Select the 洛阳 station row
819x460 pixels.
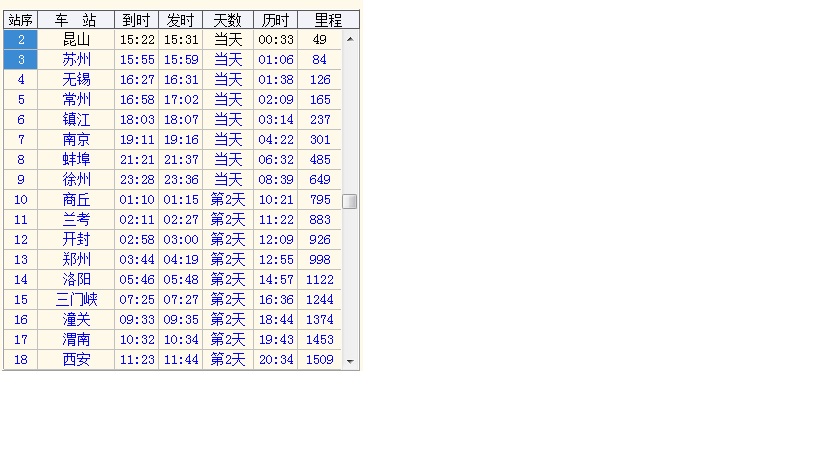[x=76, y=280]
